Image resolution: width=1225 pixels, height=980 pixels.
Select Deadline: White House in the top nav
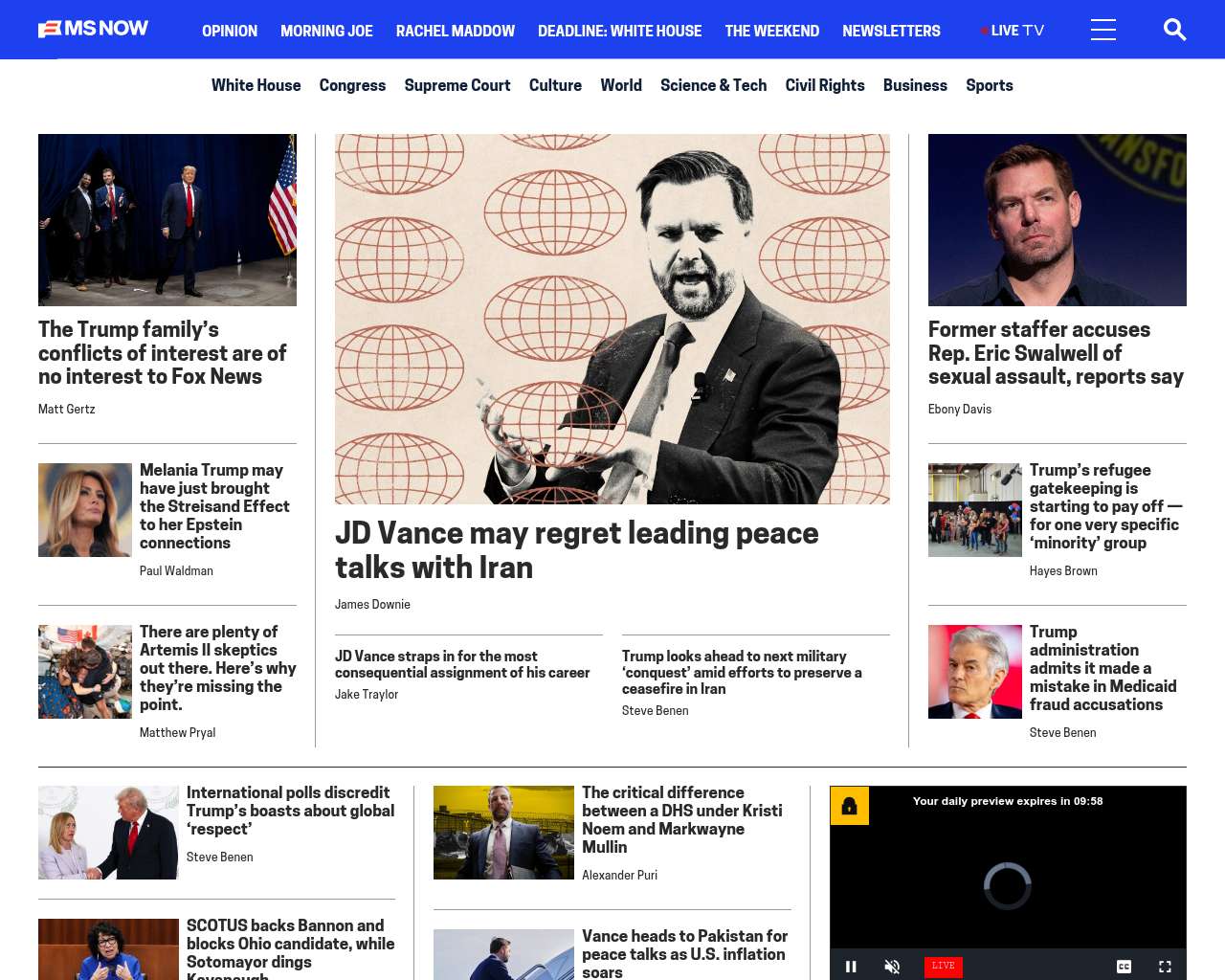tap(620, 31)
